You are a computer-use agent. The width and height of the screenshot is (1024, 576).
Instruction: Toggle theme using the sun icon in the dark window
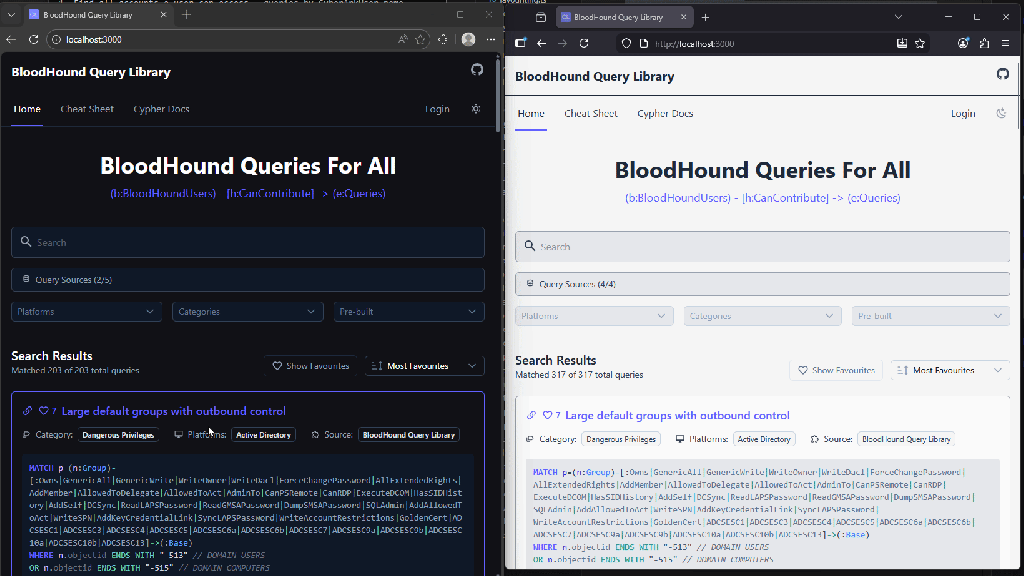pos(476,109)
